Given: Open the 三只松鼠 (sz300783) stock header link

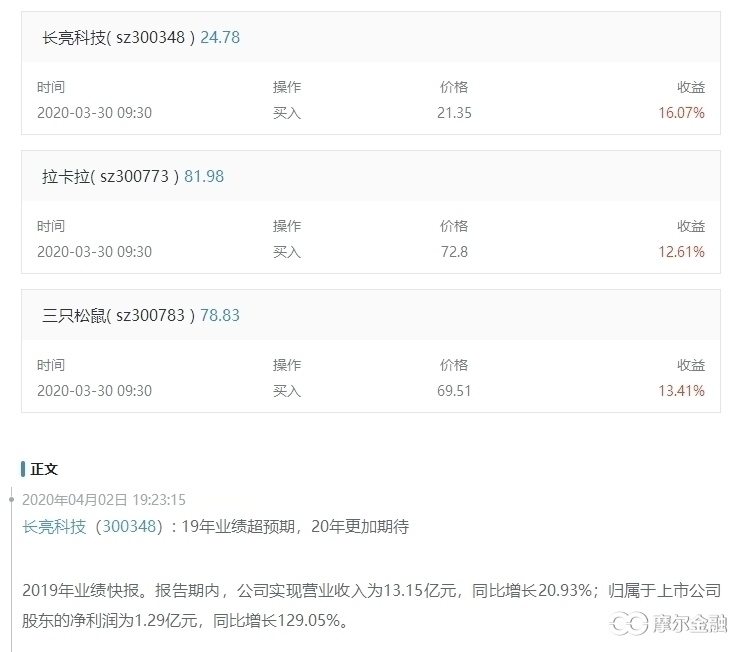Looking at the screenshot, I should [x=118, y=316].
